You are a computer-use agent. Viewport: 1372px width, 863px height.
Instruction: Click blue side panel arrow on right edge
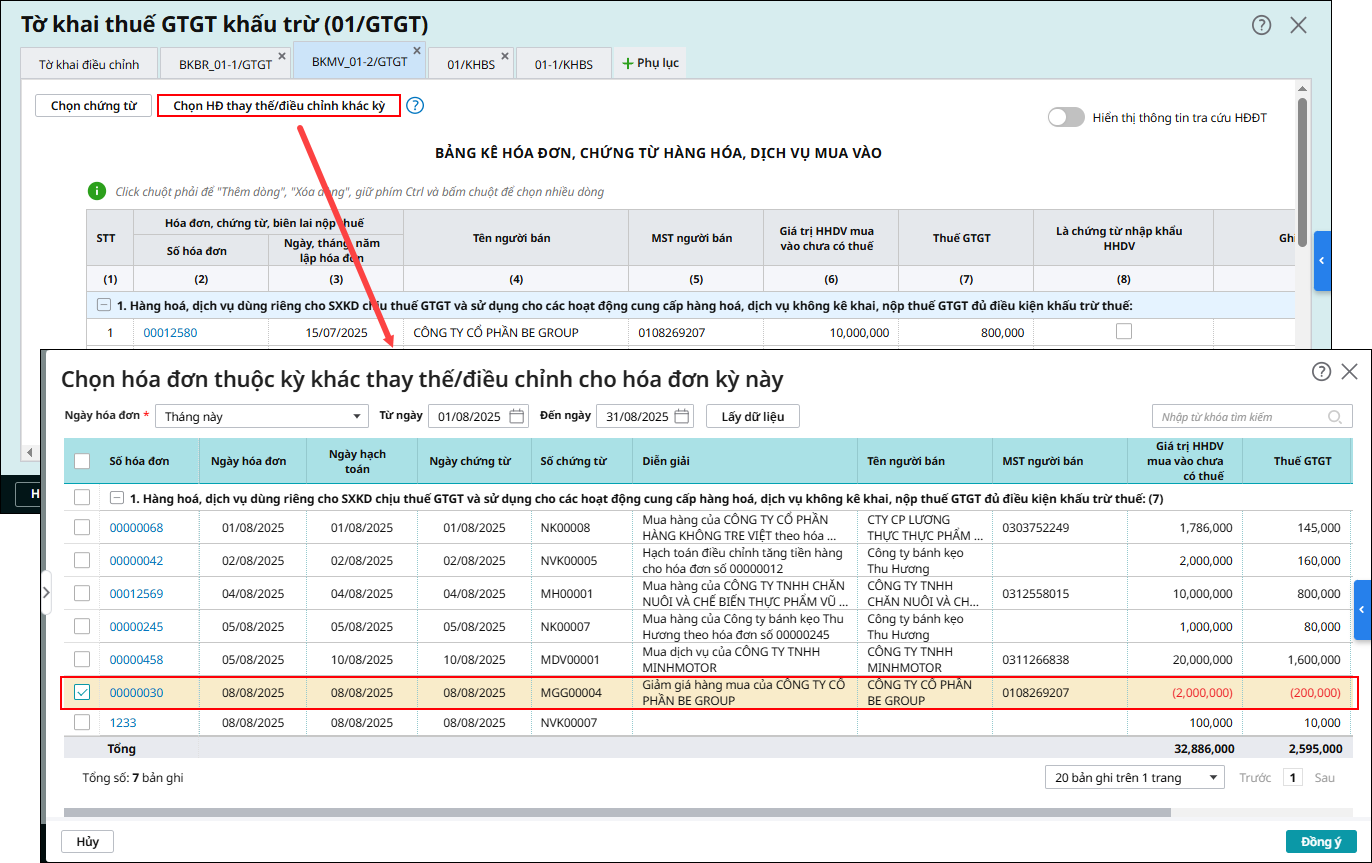point(1362,609)
